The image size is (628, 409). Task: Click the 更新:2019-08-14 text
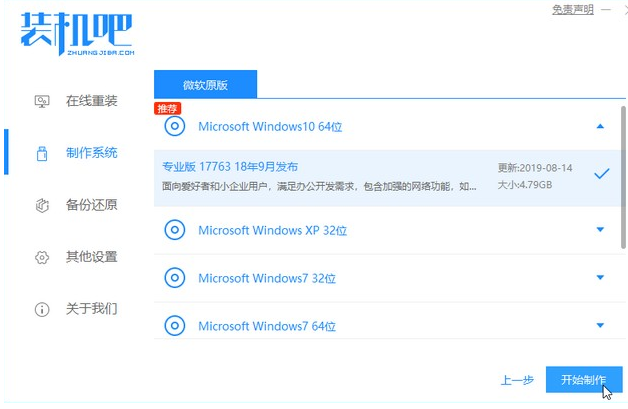(x=535, y=168)
